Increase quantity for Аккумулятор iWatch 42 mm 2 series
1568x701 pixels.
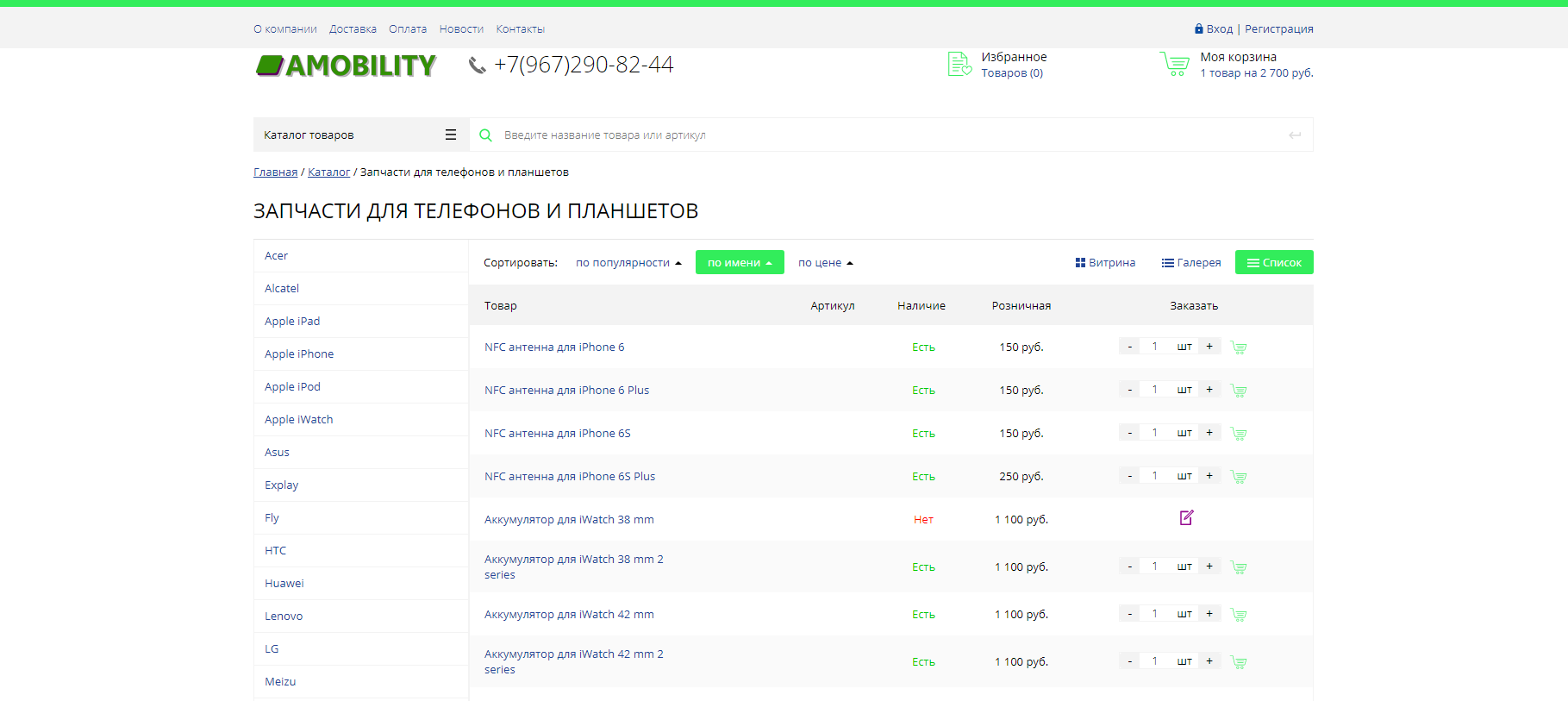(x=1209, y=661)
